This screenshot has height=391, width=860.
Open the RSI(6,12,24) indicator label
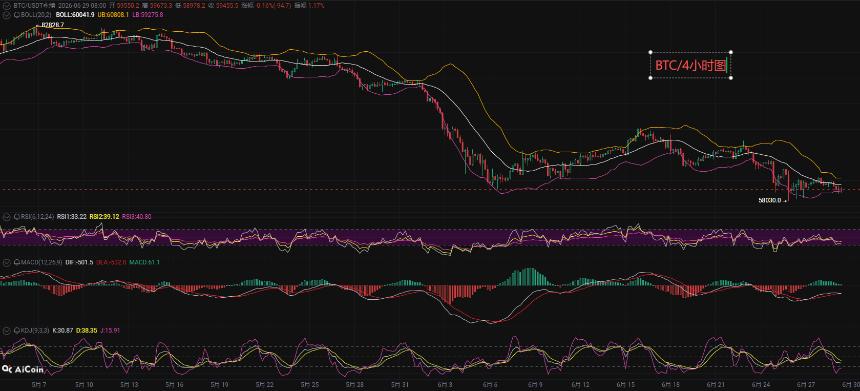point(37,217)
